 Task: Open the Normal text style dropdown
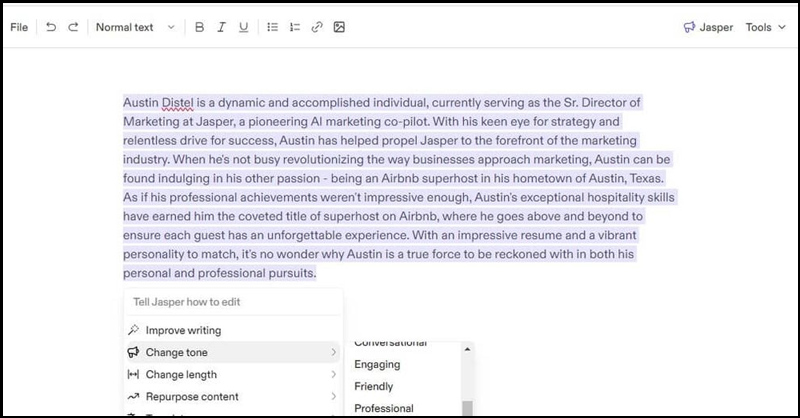(135, 27)
